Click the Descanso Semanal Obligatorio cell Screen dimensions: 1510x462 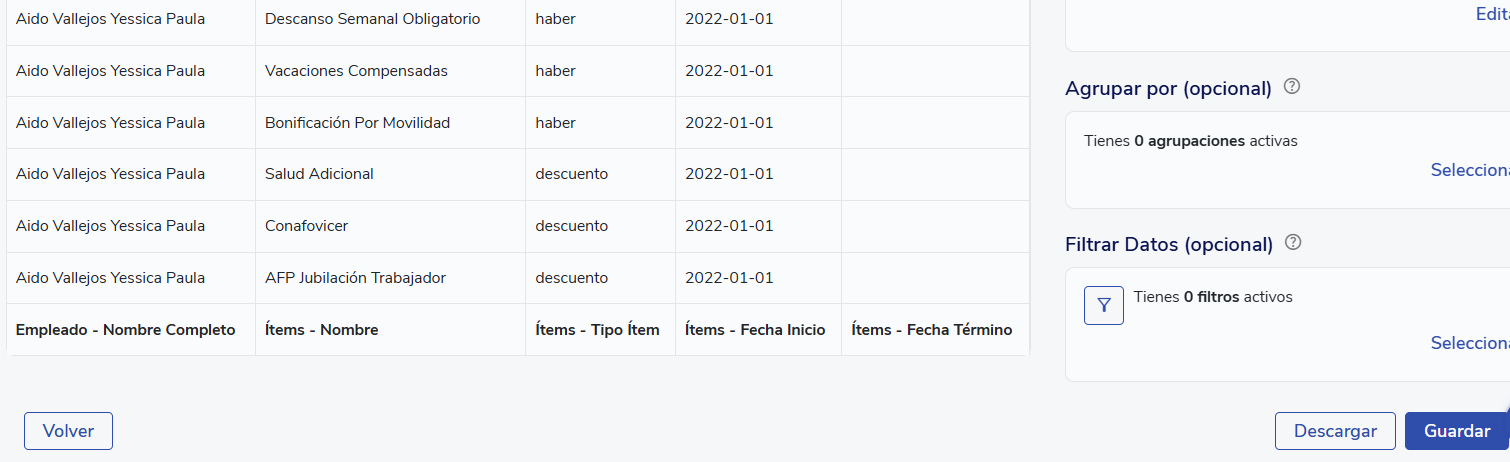pyautogui.click(x=373, y=19)
